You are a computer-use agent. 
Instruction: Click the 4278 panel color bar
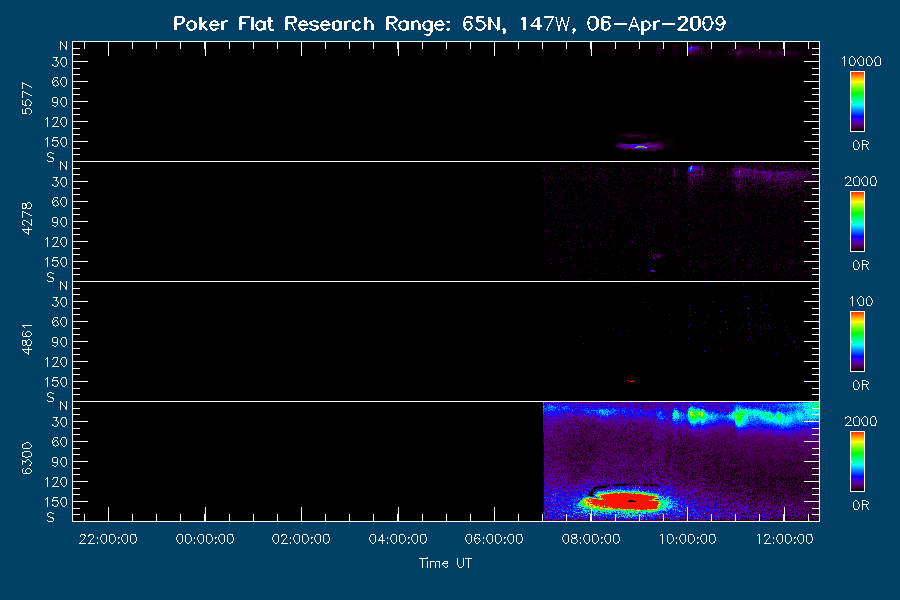(x=858, y=222)
